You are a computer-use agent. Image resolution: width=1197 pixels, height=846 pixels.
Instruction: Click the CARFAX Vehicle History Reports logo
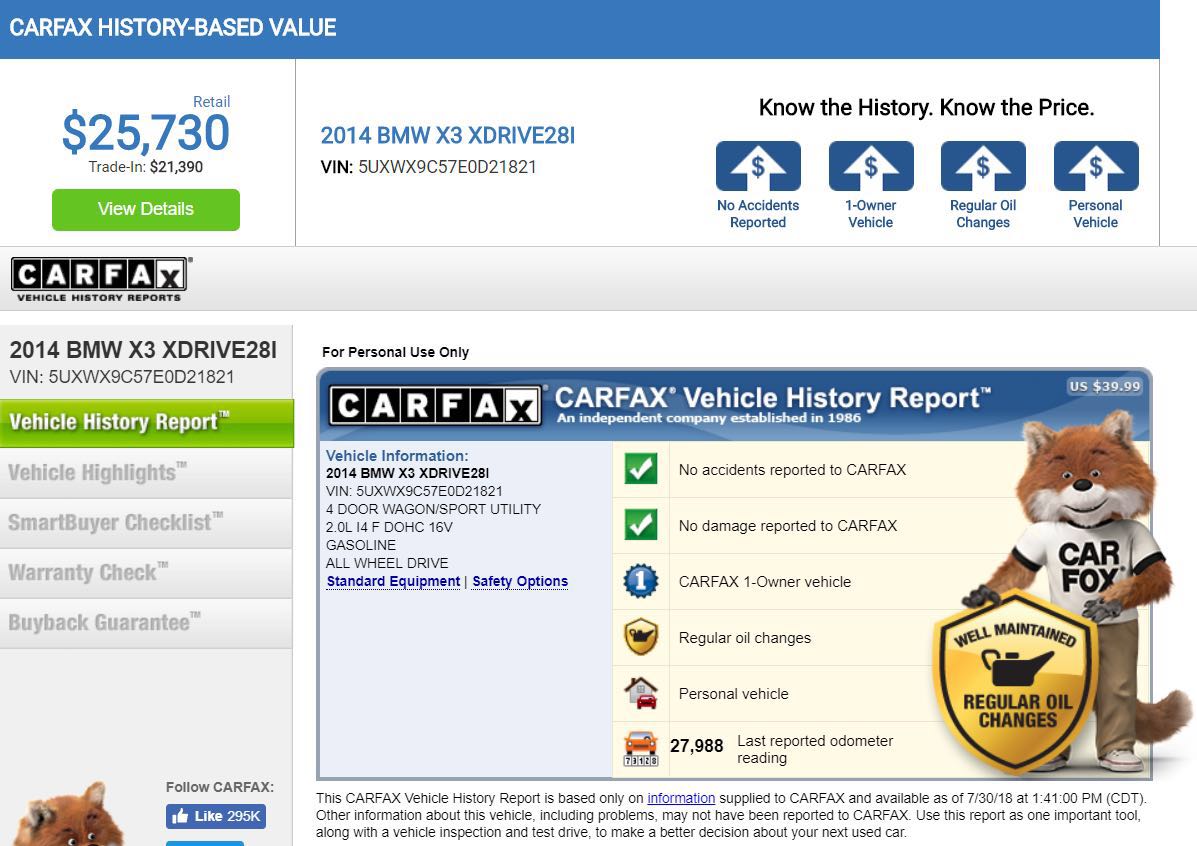coord(100,279)
